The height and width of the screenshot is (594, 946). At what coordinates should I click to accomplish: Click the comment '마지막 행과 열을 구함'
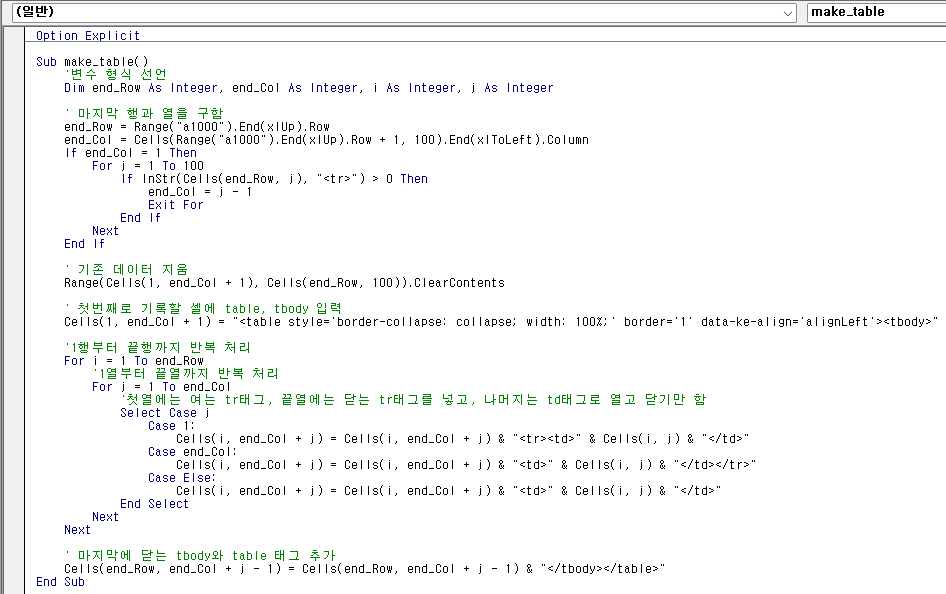click(144, 113)
